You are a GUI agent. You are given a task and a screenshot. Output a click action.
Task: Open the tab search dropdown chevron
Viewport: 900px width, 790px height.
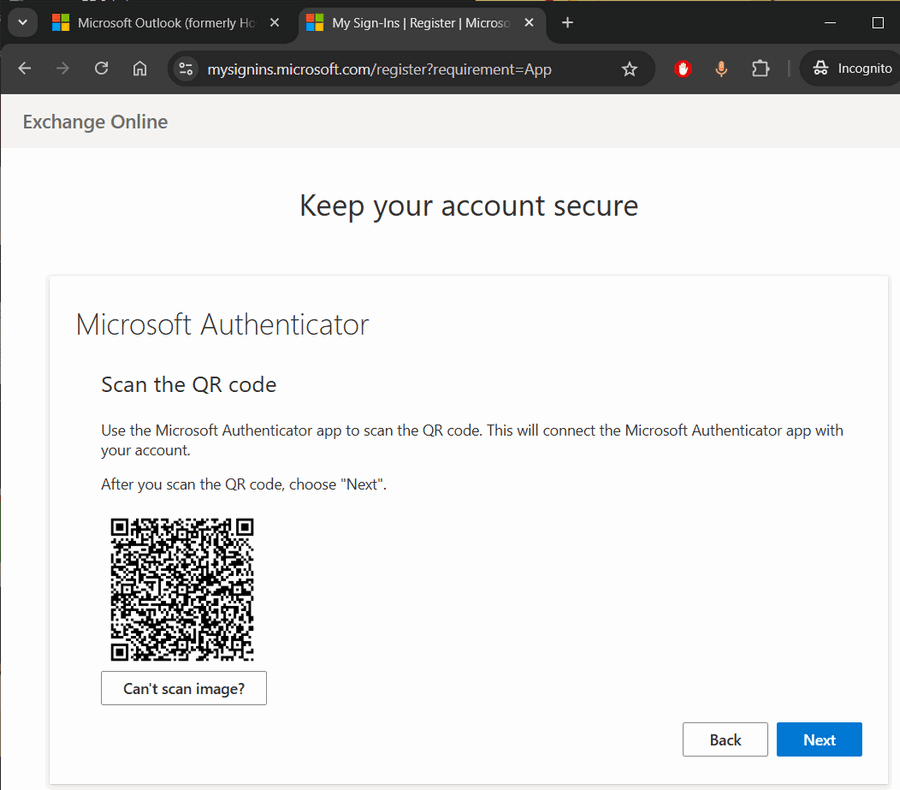(x=22, y=22)
